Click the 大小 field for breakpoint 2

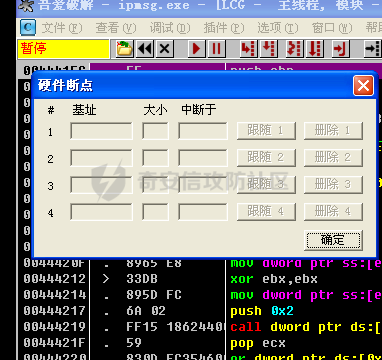pos(155,158)
